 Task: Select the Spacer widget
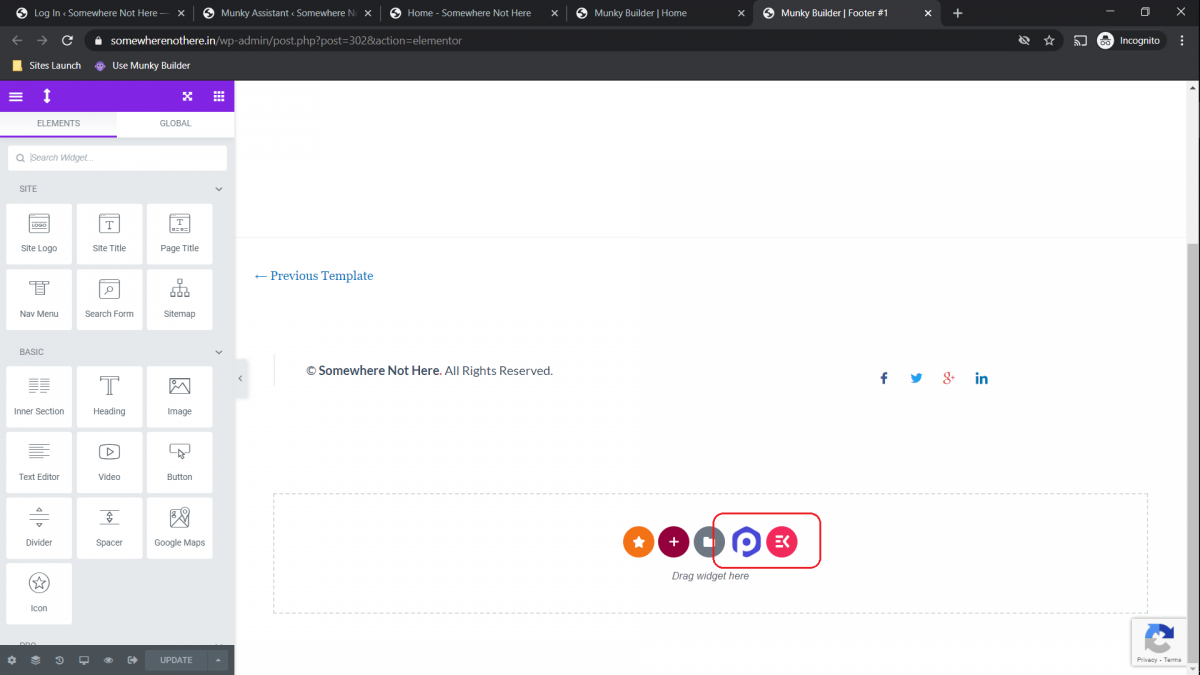coord(109,528)
